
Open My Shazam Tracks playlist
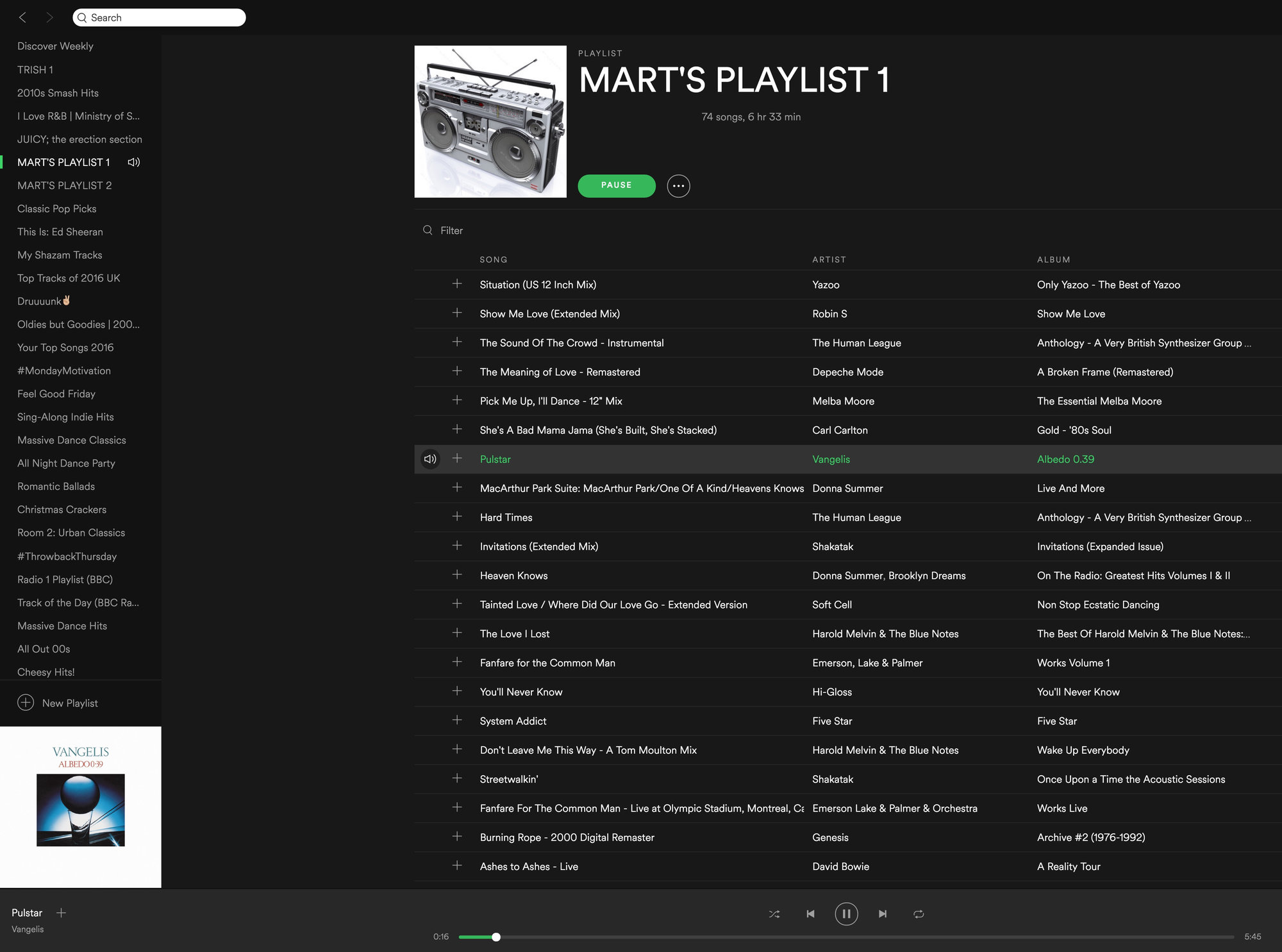pos(60,255)
